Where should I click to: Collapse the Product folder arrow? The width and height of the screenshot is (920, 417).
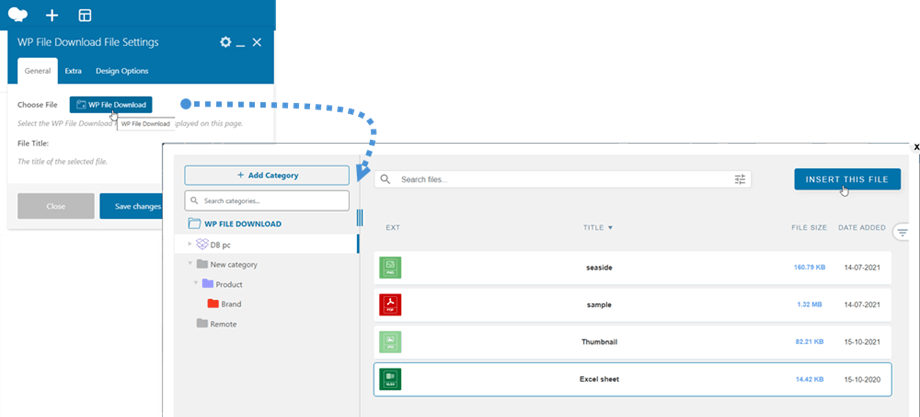point(196,283)
